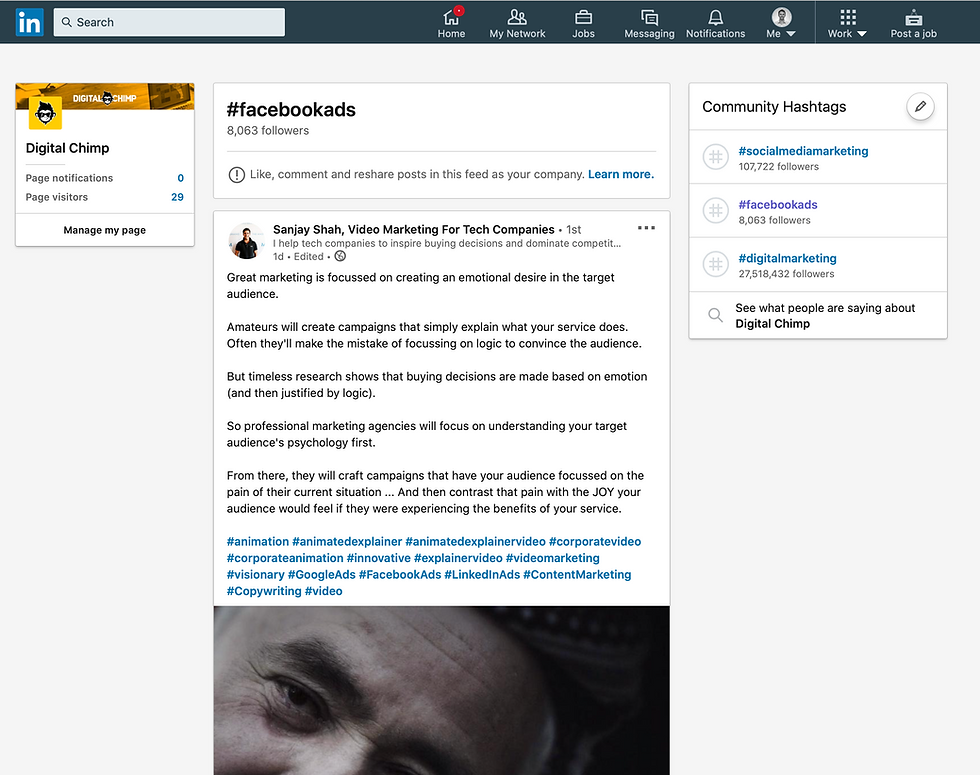
Task: Open #digitalmarketing community hashtag
Action: [x=787, y=258]
